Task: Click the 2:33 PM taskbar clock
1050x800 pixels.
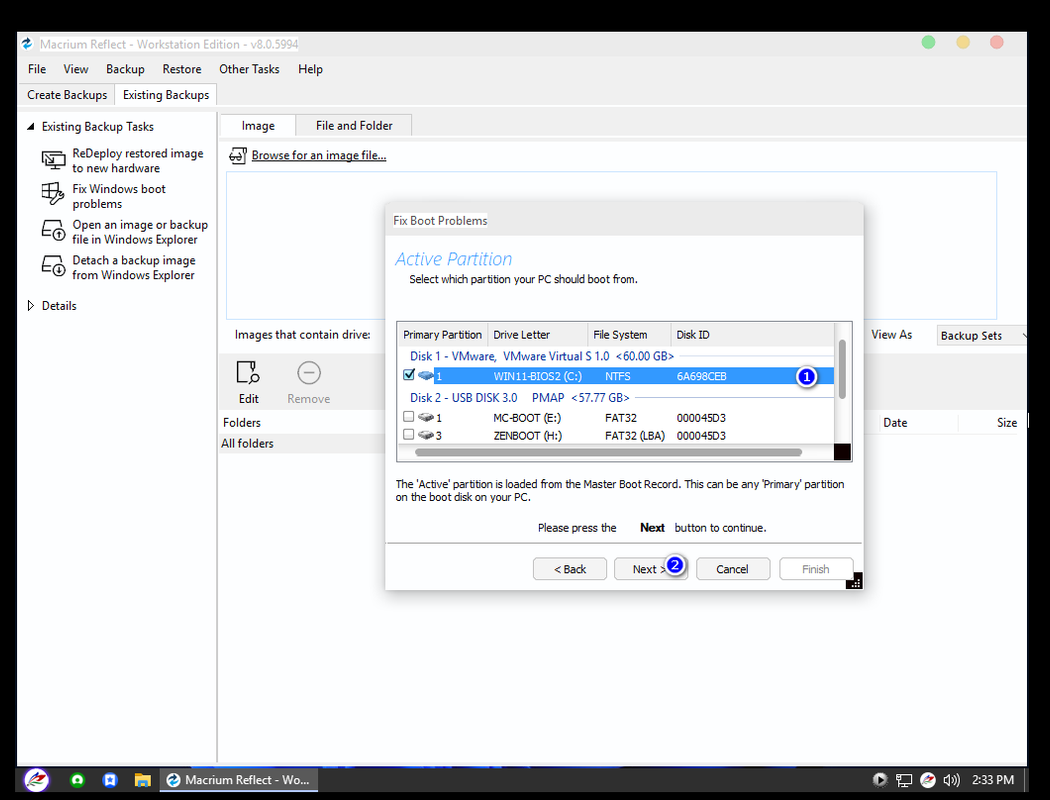Action: point(992,780)
